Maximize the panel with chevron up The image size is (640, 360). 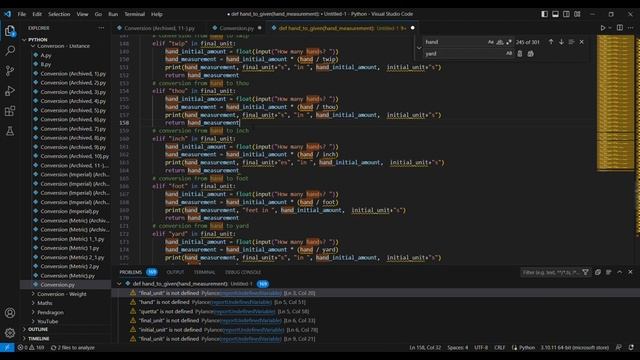620,272
